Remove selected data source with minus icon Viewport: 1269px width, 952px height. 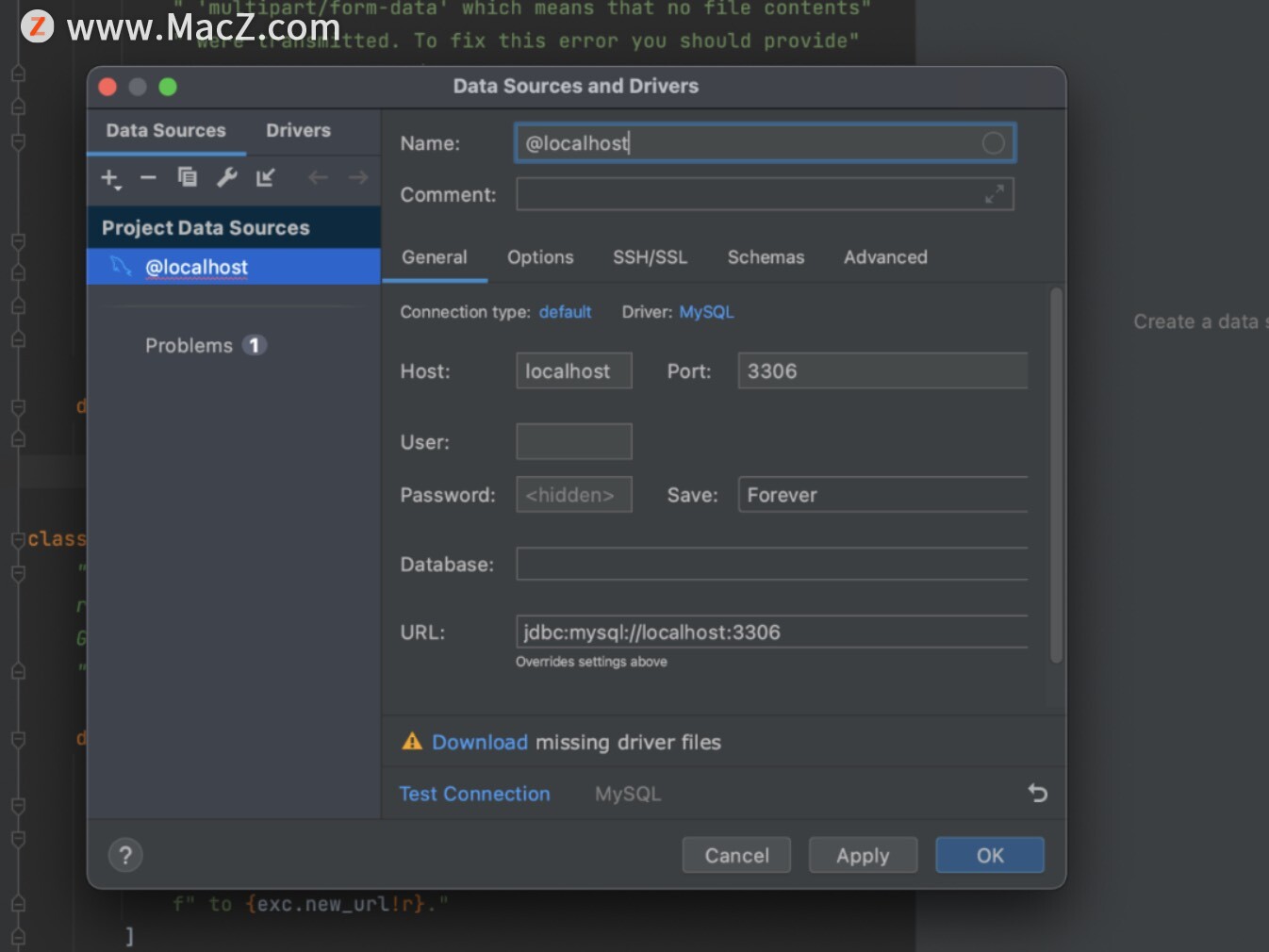pos(148,177)
